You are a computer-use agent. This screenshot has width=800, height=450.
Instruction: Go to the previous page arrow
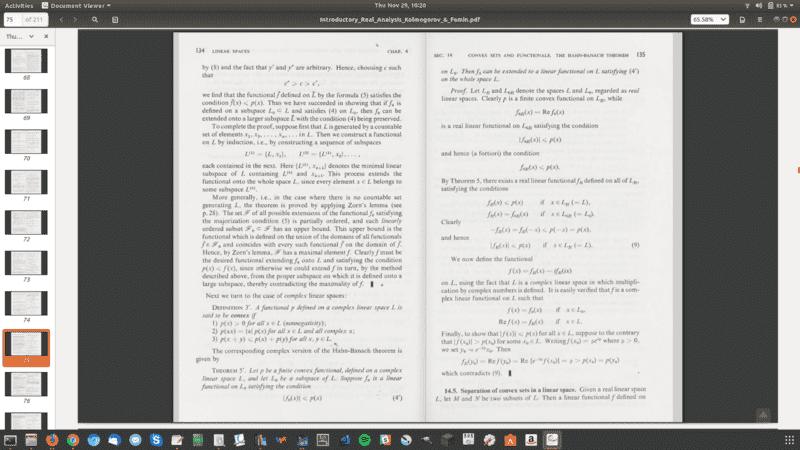61,19
